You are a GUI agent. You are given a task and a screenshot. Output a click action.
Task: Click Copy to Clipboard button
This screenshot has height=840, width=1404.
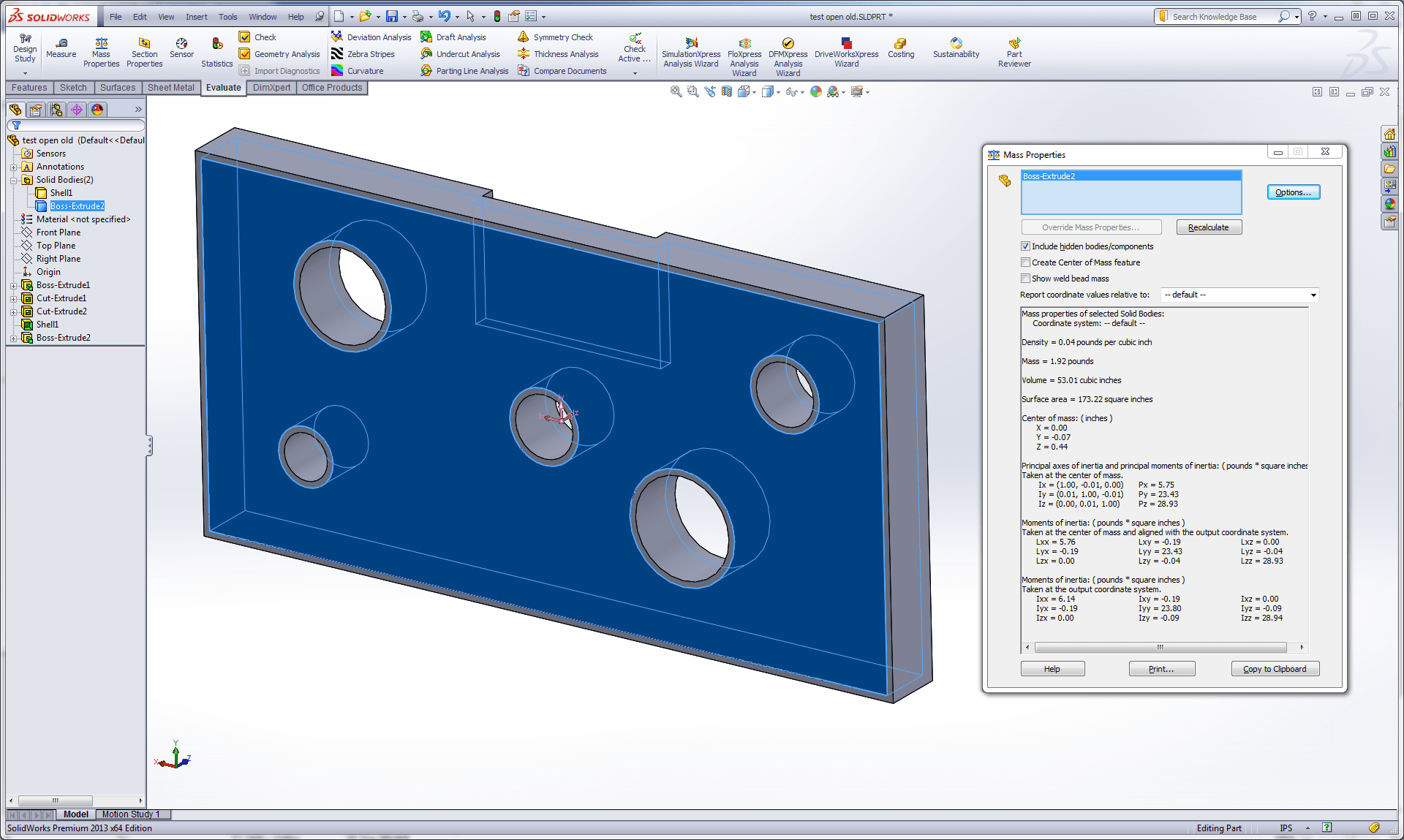pos(1275,669)
